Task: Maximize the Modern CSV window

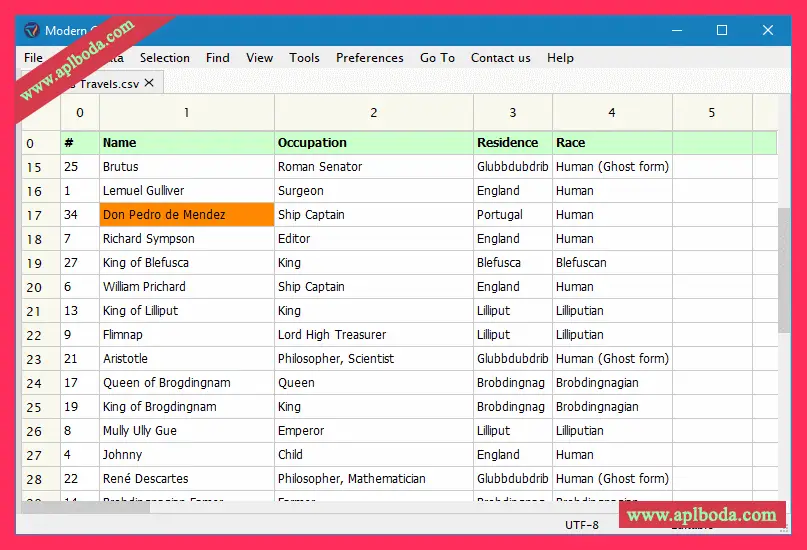Action: tap(721, 30)
